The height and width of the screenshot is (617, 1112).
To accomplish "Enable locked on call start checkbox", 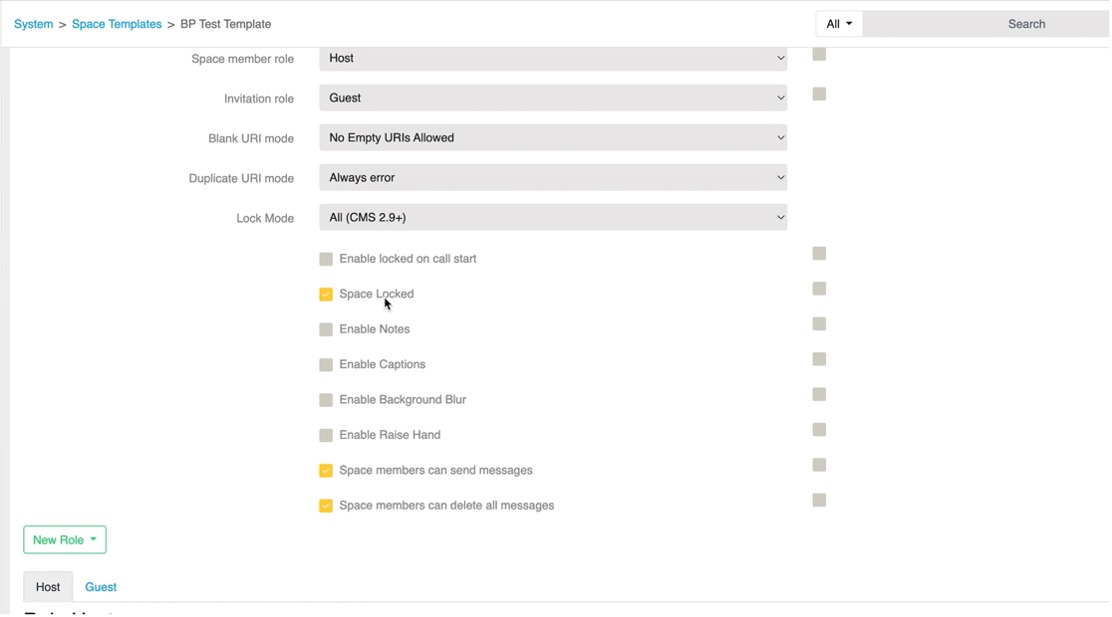I will (326, 259).
